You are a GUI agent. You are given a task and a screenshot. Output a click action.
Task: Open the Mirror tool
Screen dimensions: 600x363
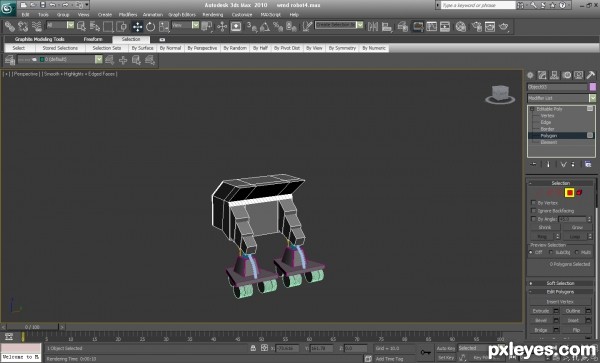click(x=373, y=26)
